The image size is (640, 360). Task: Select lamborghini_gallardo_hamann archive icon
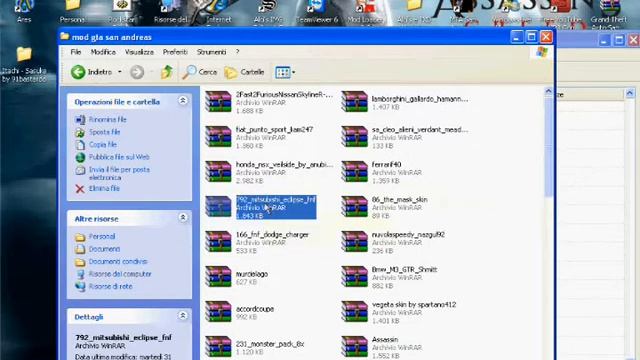[354, 102]
